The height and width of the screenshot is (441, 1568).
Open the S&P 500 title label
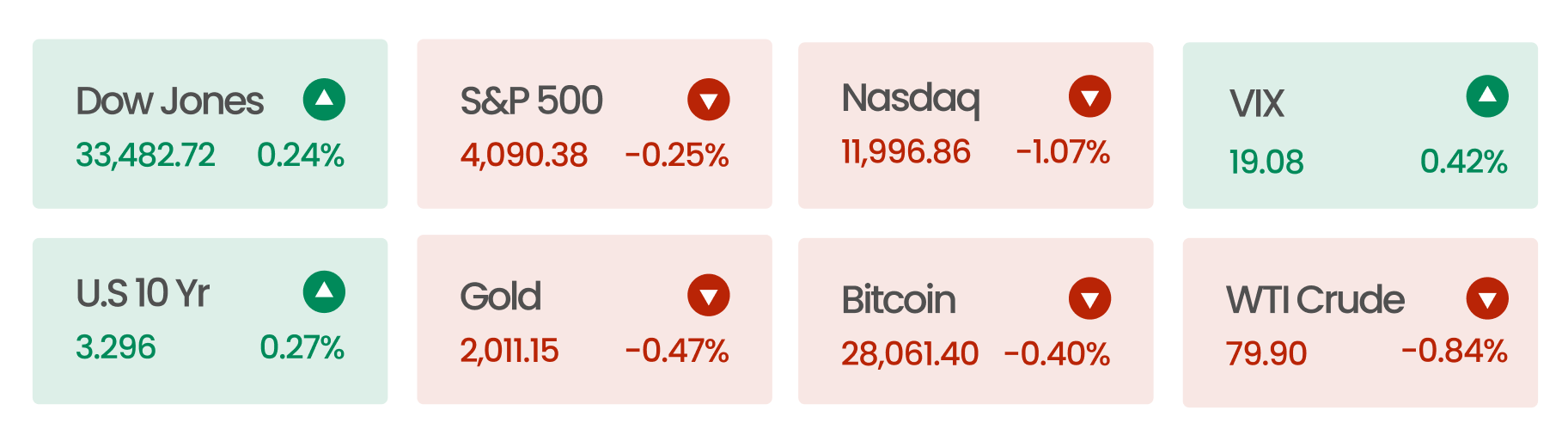[x=532, y=101]
